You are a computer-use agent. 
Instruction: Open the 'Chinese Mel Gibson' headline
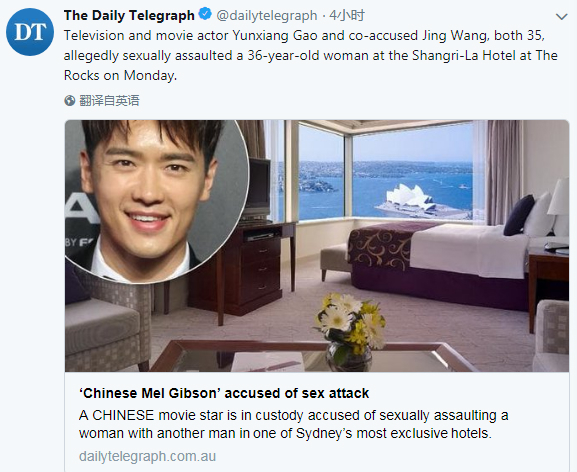pyautogui.click(x=224, y=393)
